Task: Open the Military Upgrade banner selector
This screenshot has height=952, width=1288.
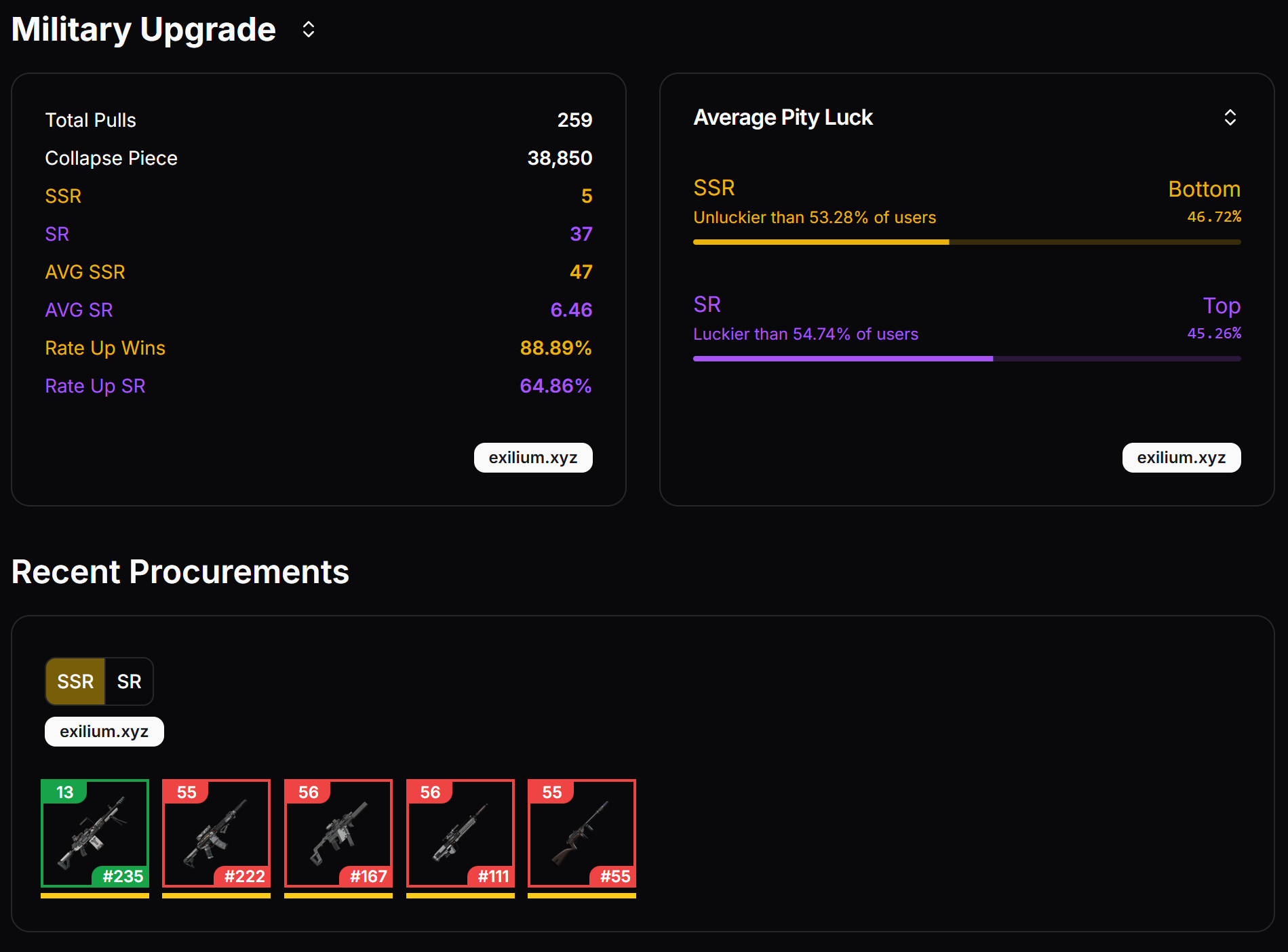Action: 308,29
